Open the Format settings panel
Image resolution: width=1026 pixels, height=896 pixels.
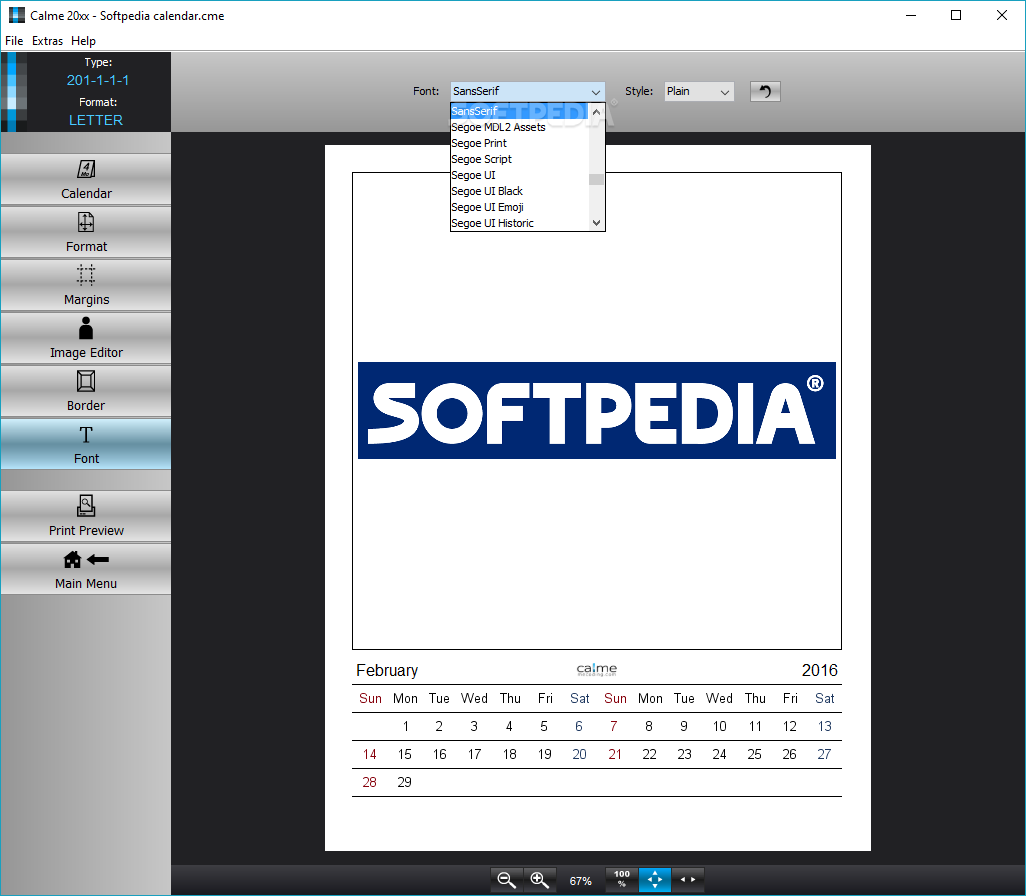[x=86, y=232]
